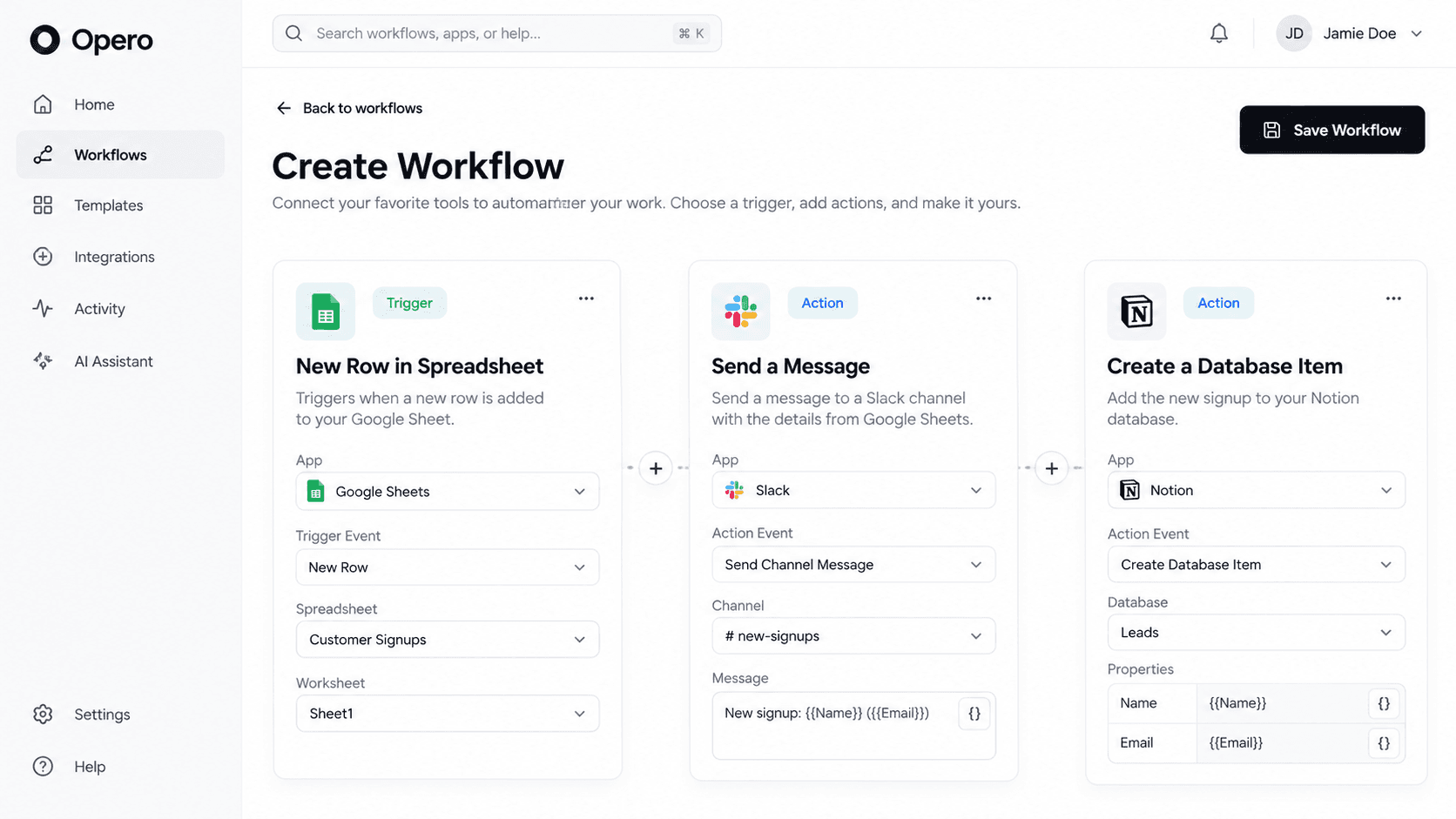This screenshot has height=819, width=1456.
Task: Click the Save Workflow button
Action: click(x=1332, y=130)
